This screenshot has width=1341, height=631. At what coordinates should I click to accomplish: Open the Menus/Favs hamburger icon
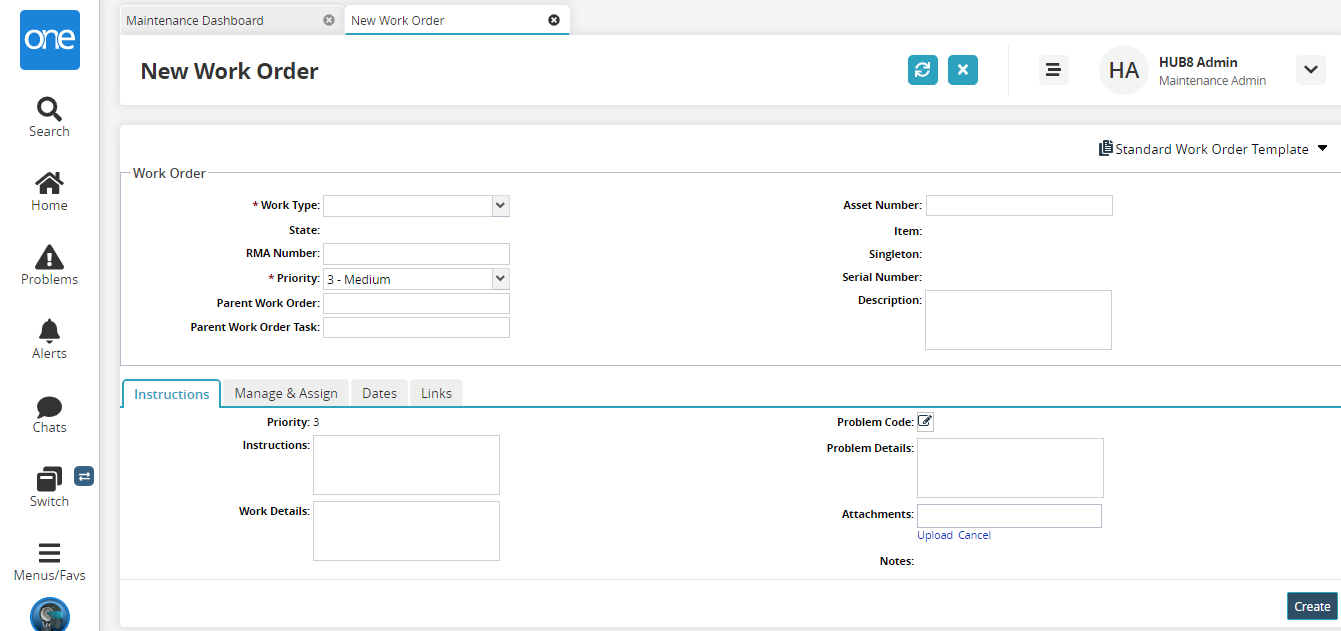point(49,554)
